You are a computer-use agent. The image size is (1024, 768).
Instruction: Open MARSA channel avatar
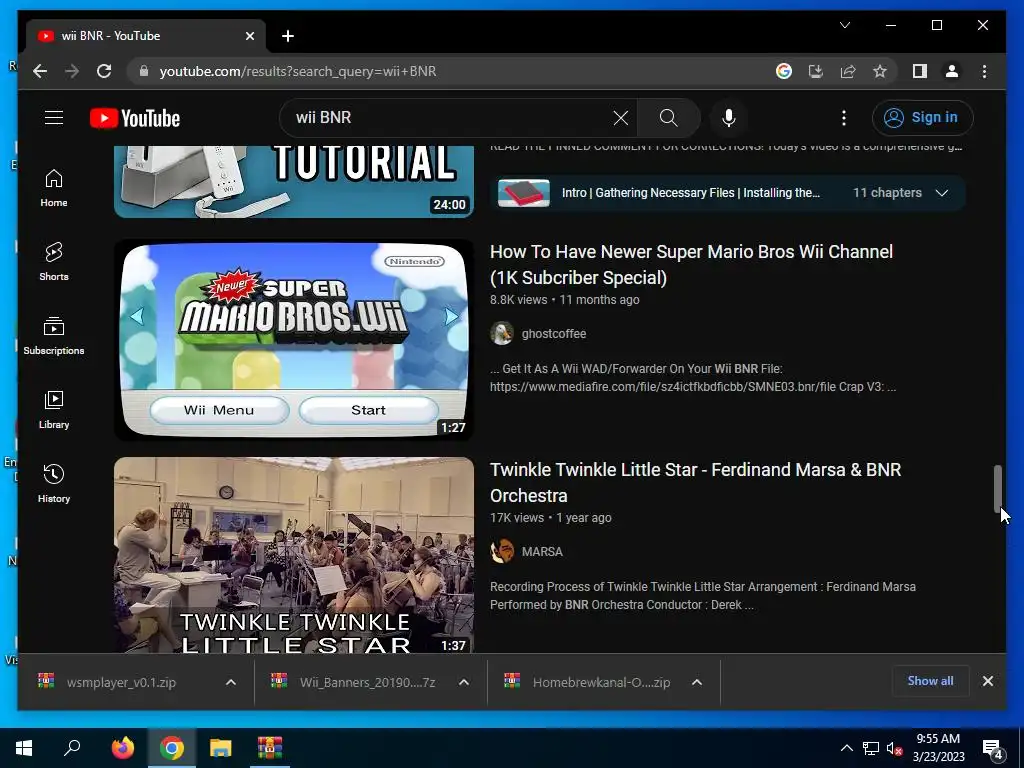[502, 551]
